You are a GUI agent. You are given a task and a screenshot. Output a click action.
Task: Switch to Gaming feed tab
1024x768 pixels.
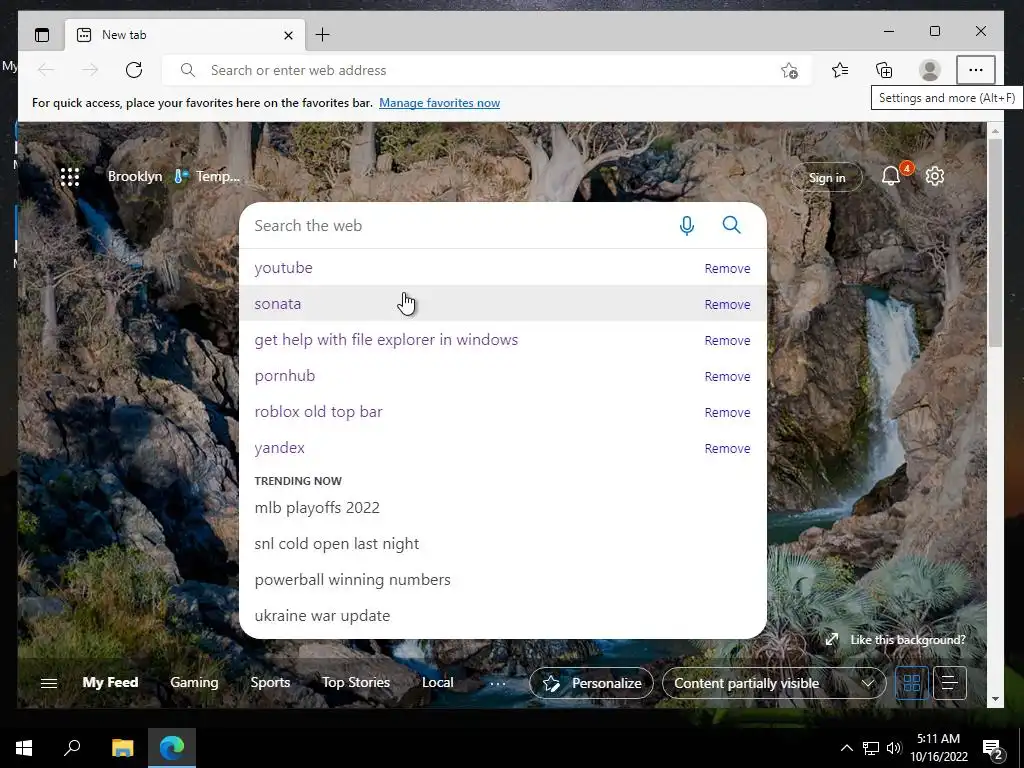click(194, 682)
